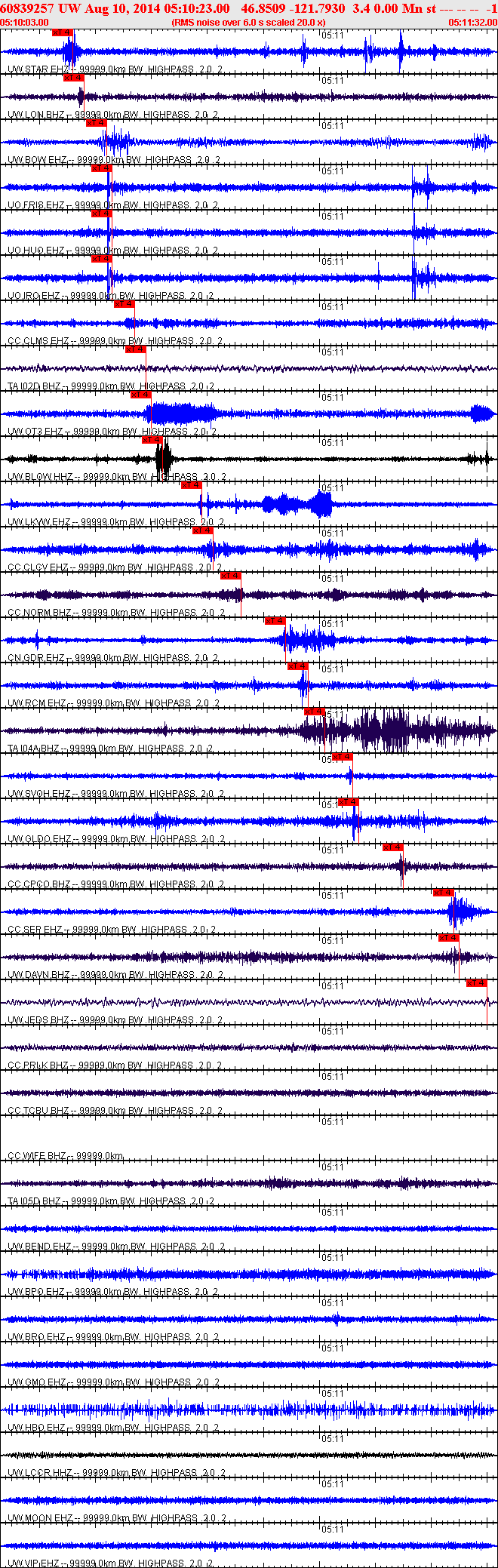Click the TA.I04A.BHZ station label

[x=34, y=749]
